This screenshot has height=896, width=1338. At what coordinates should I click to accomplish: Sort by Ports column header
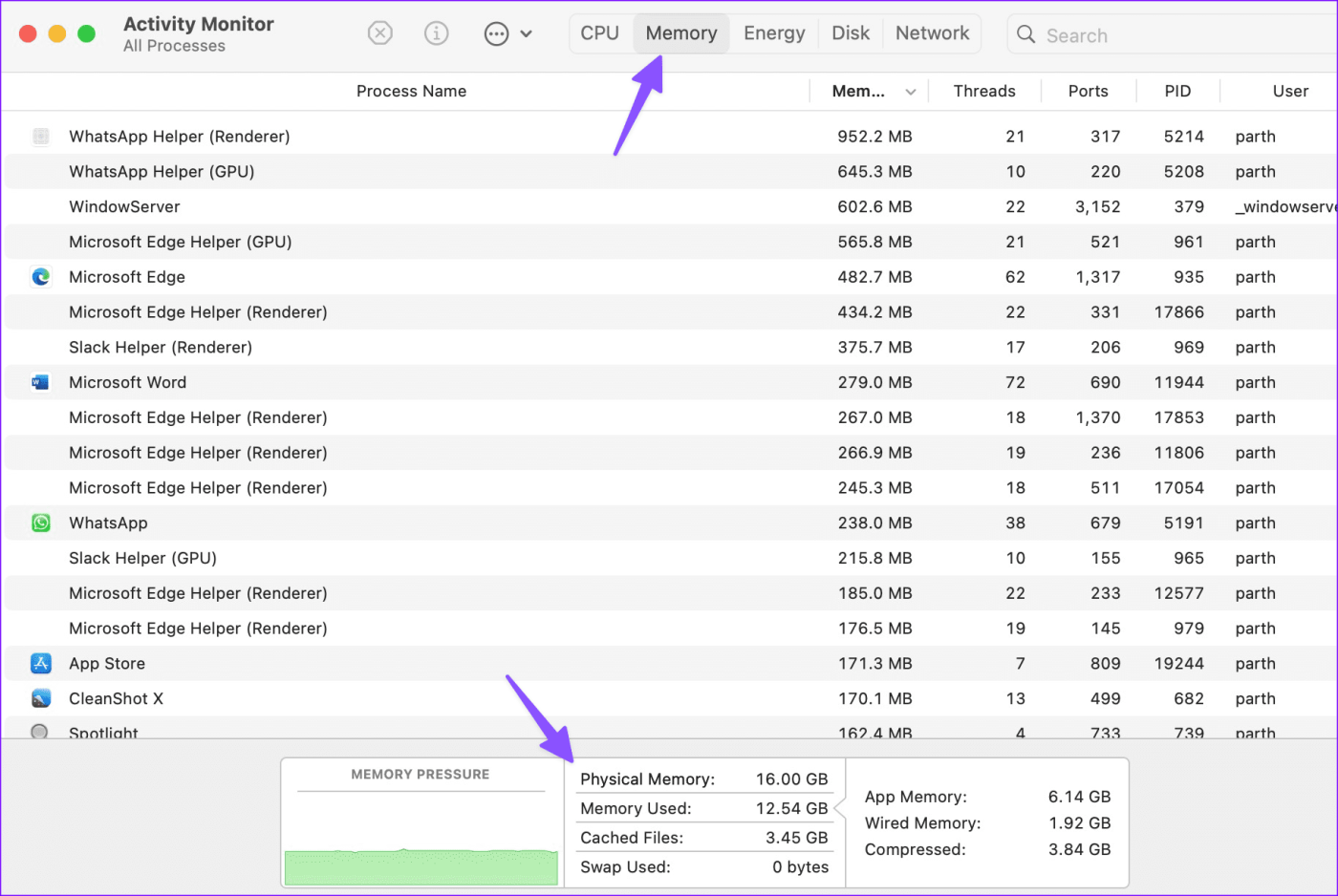[x=1088, y=91]
